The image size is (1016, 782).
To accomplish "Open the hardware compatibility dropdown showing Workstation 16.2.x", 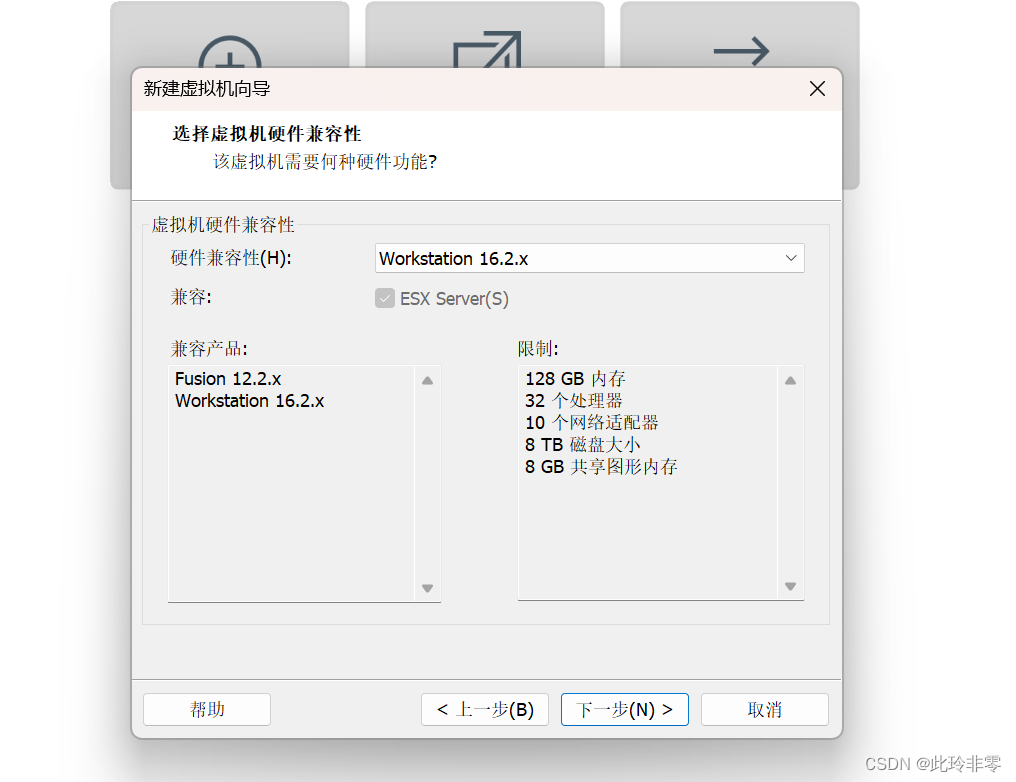I will [589, 259].
